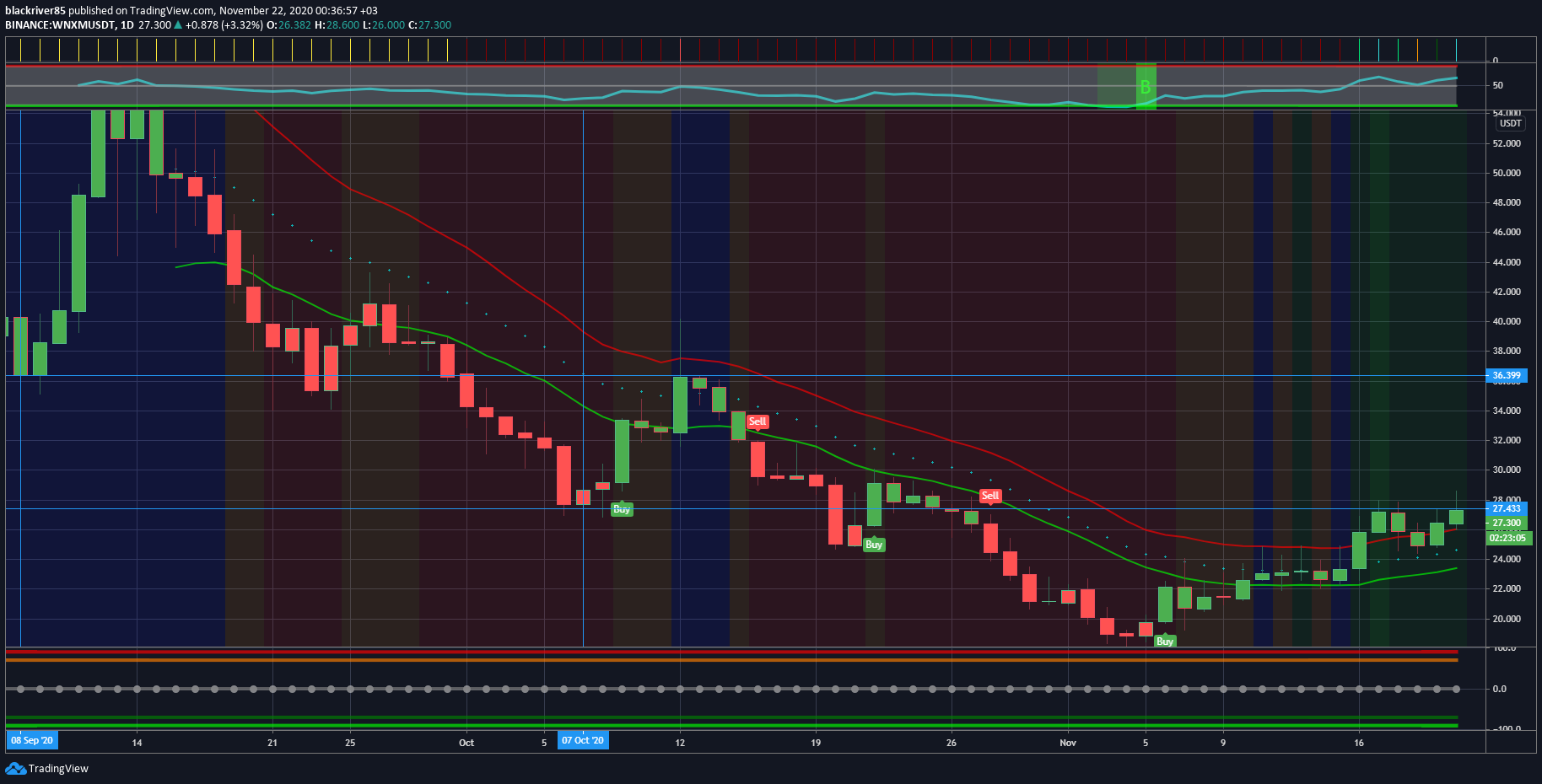This screenshot has width=1542, height=784.
Task: Click the TradingView cloud logo at bottom left
Action: tap(15, 768)
